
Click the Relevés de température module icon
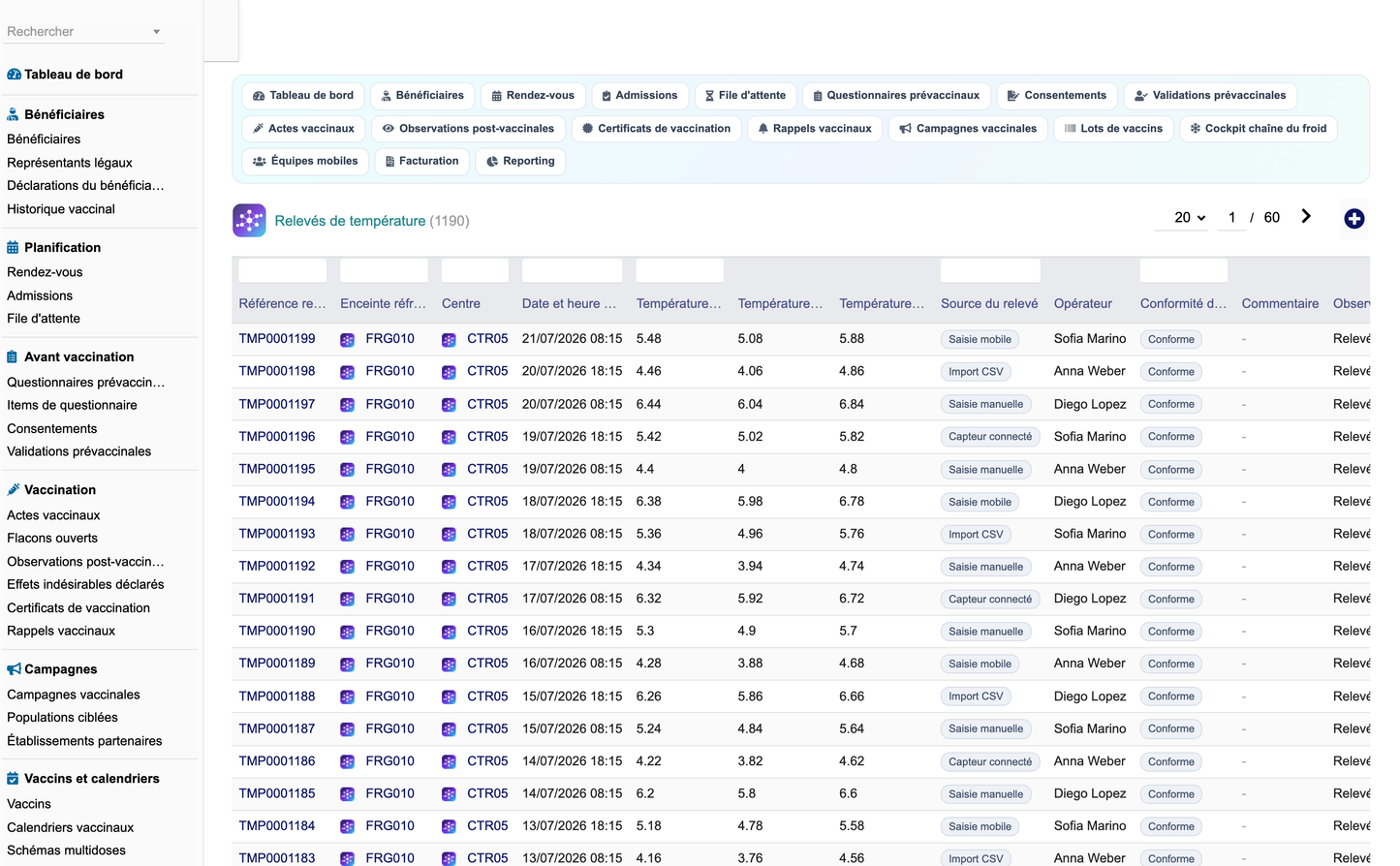[x=249, y=220]
